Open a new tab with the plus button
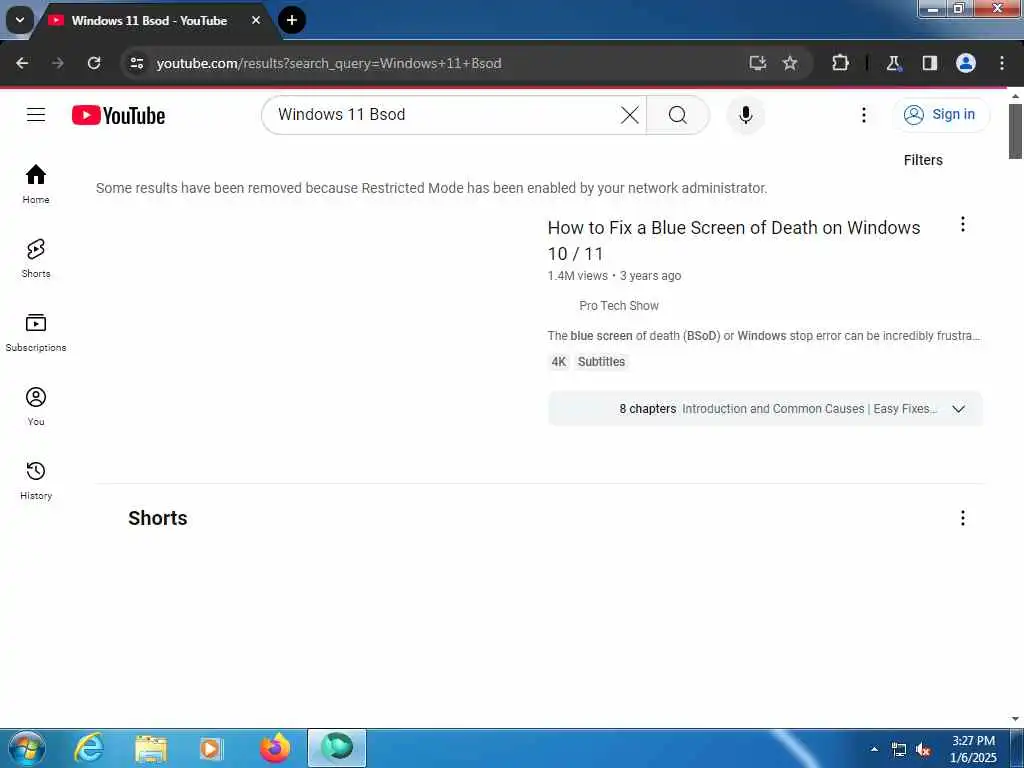Screen dimensions: 1024x768 click(292, 20)
